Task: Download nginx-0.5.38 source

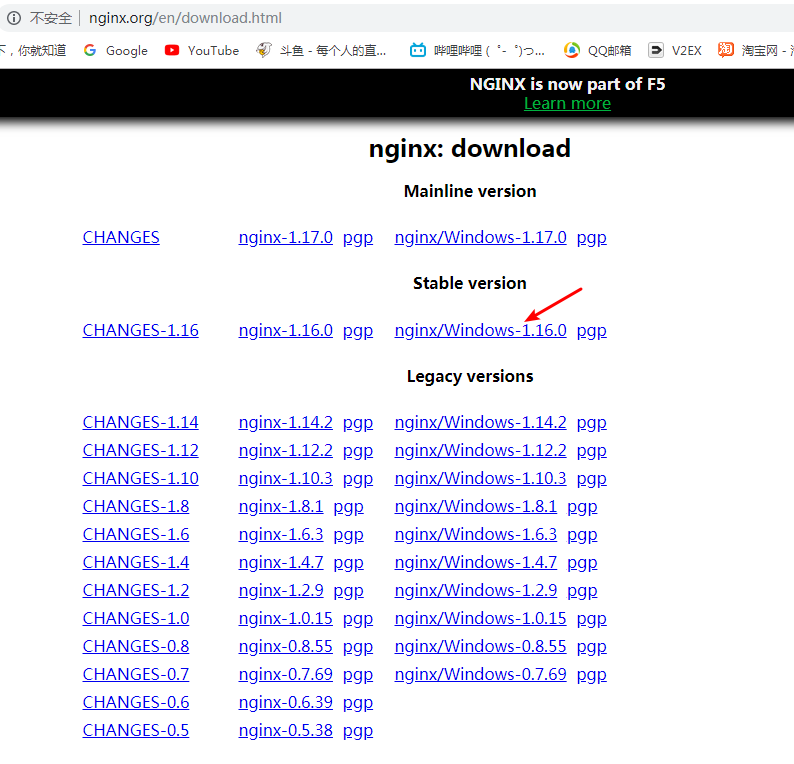Action: (x=286, y=731)
